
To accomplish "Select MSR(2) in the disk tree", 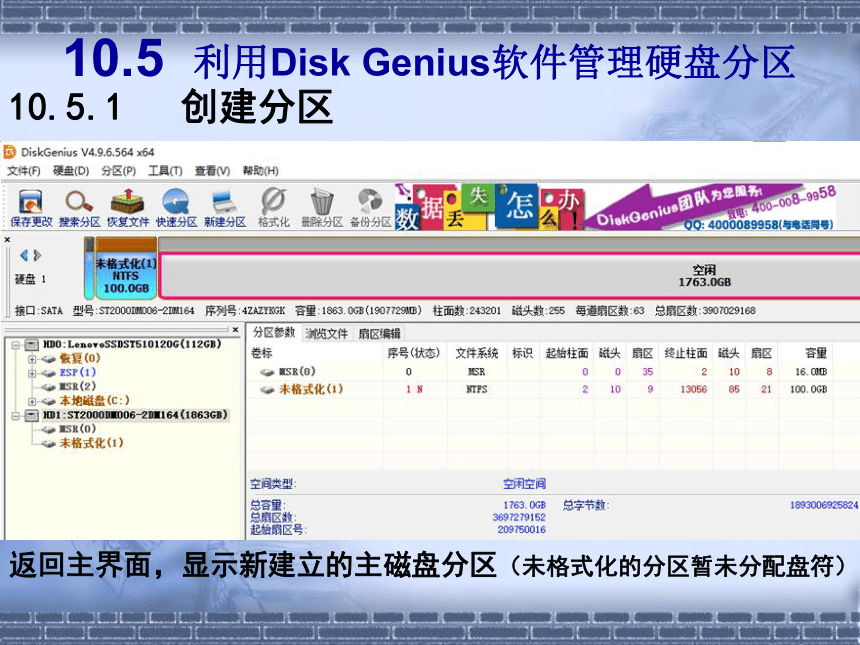I will click(77, 386).
